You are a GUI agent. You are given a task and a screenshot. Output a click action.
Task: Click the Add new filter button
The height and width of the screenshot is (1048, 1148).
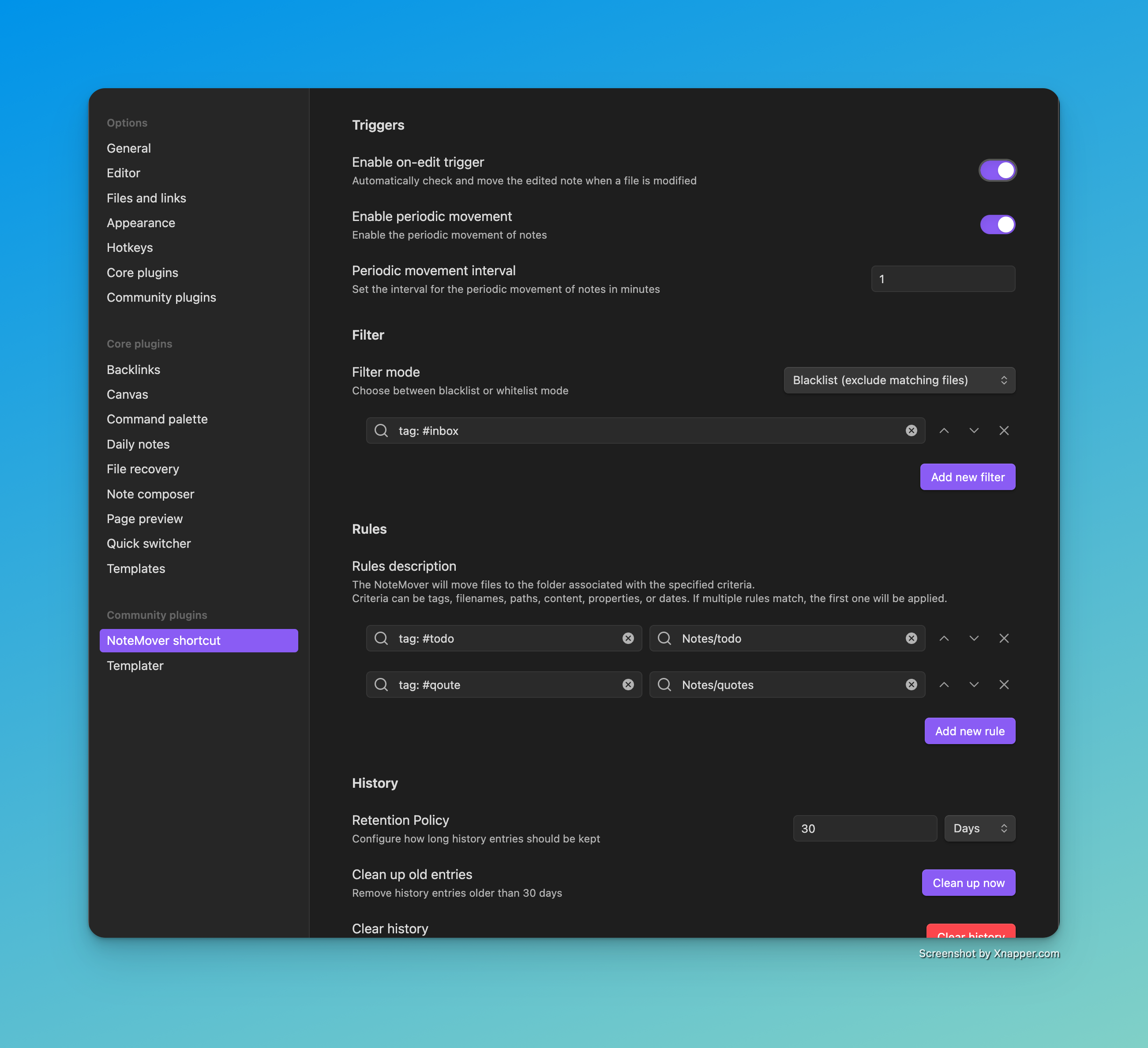pos(967,477)
